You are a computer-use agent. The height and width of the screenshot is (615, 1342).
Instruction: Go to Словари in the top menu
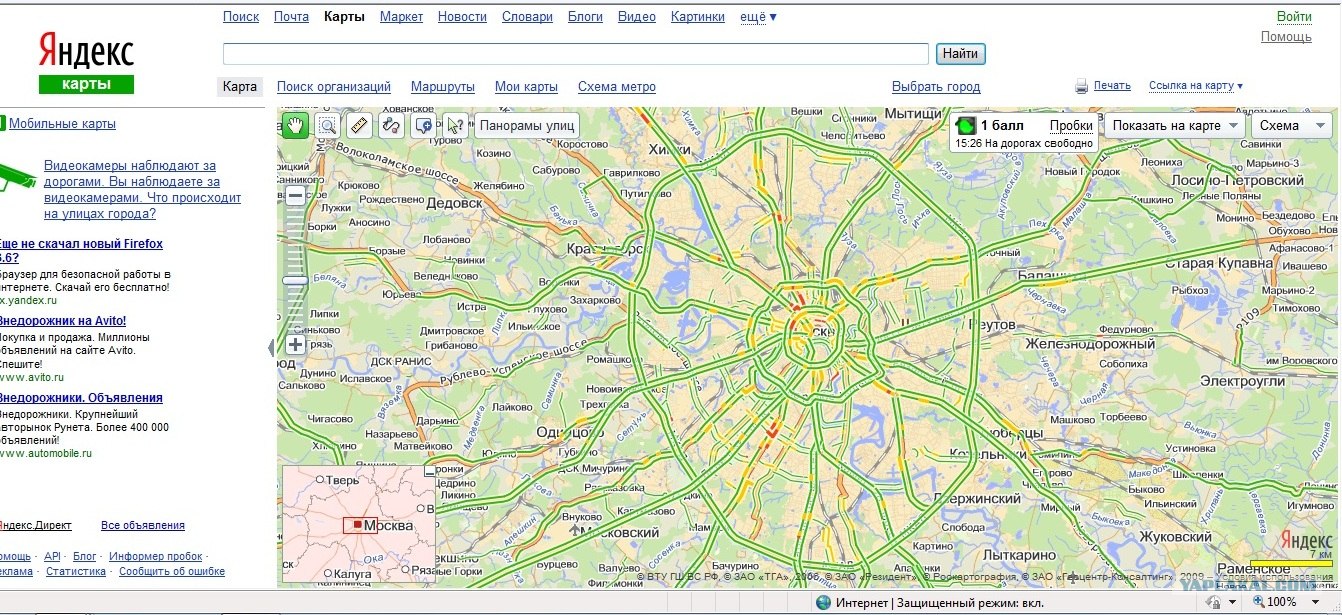527,17
